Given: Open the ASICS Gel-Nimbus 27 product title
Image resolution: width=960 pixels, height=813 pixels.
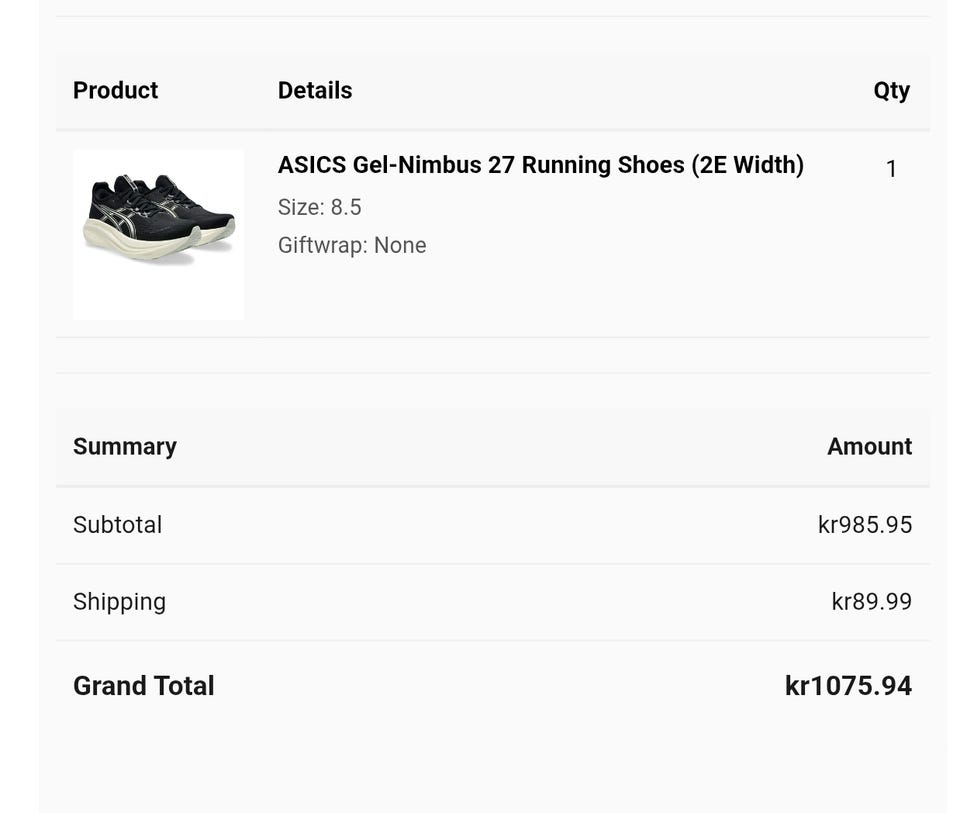Looking at the screenshot, I should (541, 165).
